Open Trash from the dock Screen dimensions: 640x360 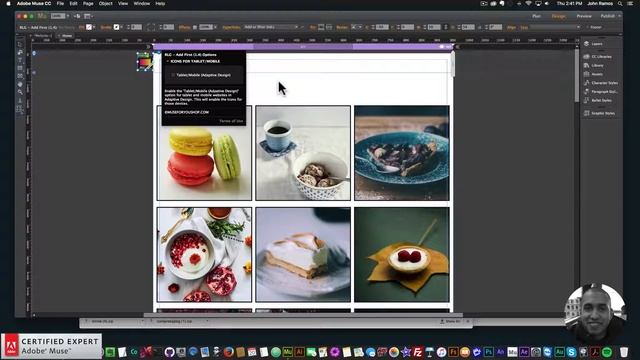click(x=624, y=352)
